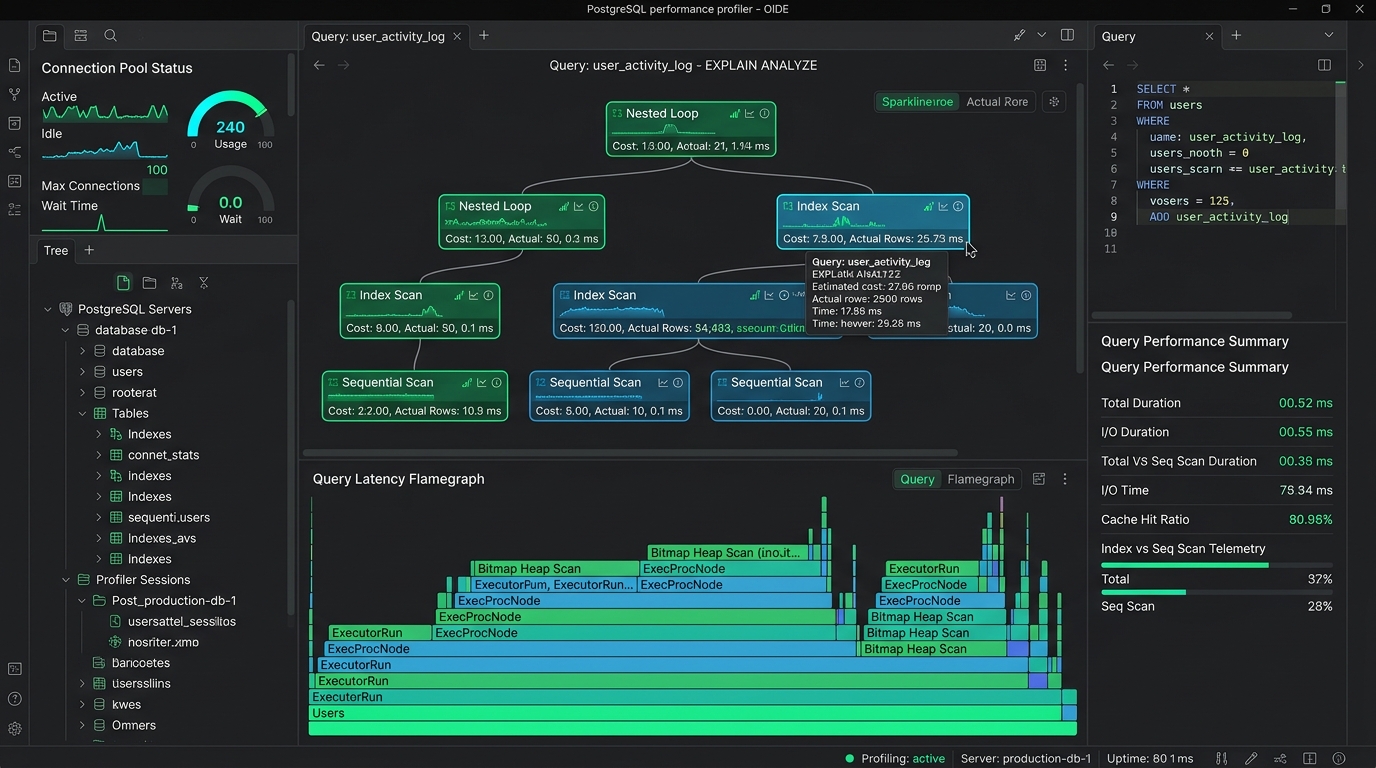1376x768 pixels.
Task: Select the Tree tab
Action: pos(56,251)
